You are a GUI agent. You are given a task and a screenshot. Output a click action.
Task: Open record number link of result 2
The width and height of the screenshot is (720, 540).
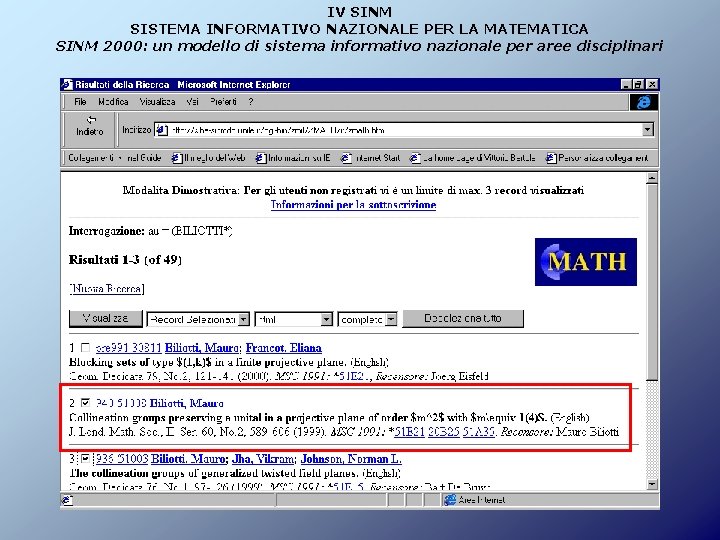tap(121, 403)
